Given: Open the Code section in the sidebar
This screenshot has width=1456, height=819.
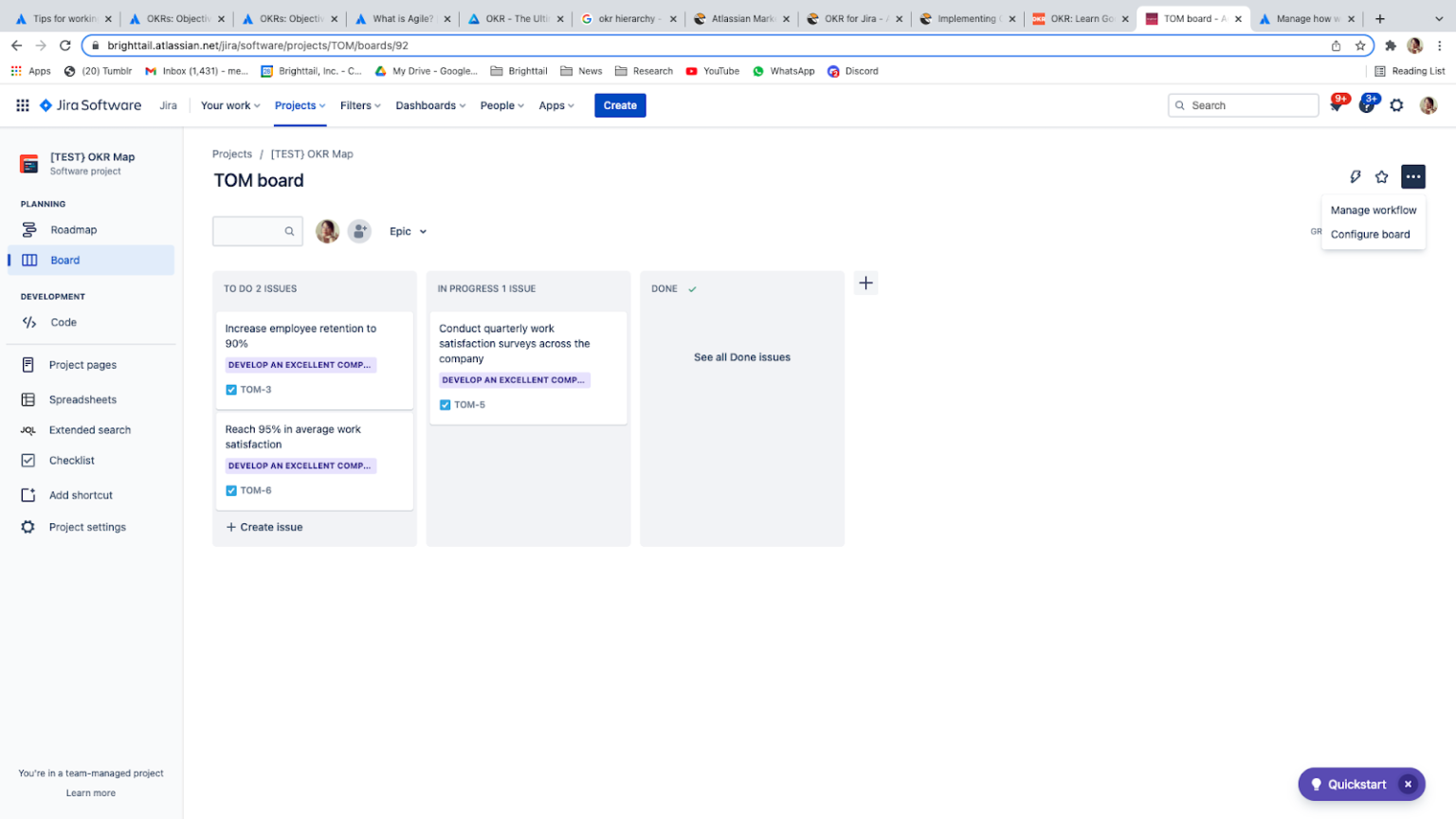Looking at the screenshot, I should point(63,321).
